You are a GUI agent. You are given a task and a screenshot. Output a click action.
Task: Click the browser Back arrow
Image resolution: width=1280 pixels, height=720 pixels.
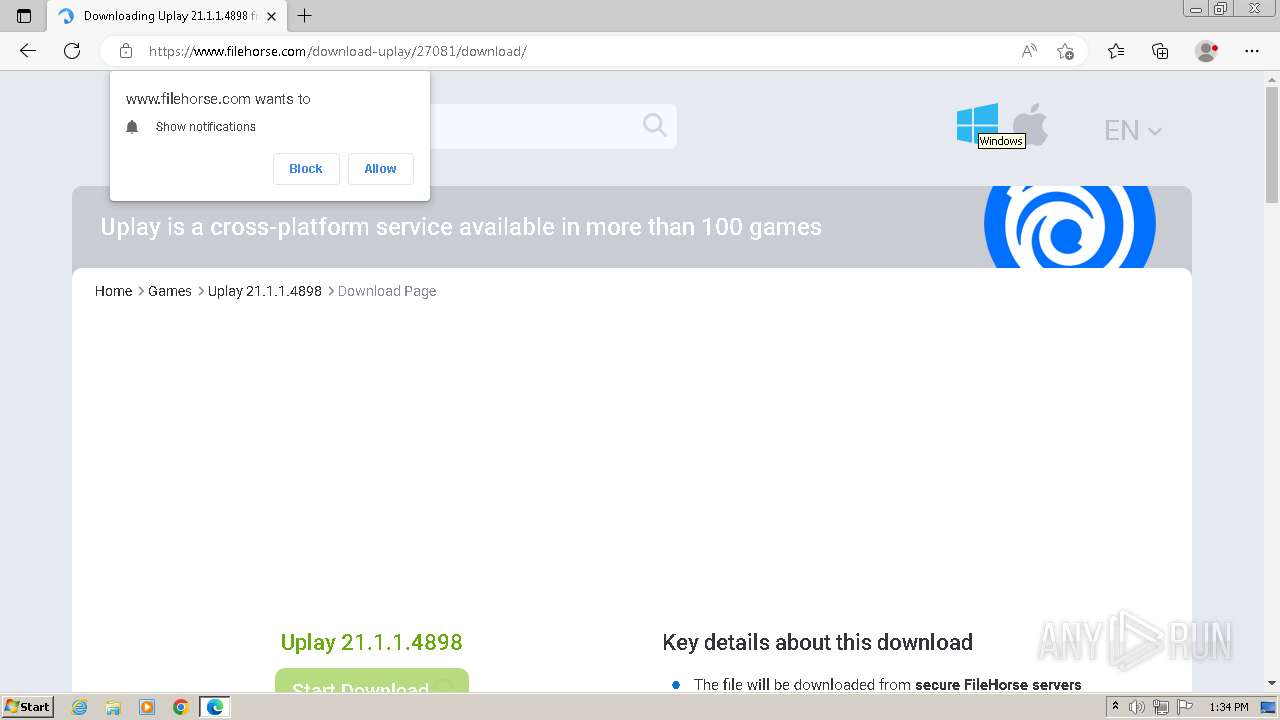click(28, 51)
